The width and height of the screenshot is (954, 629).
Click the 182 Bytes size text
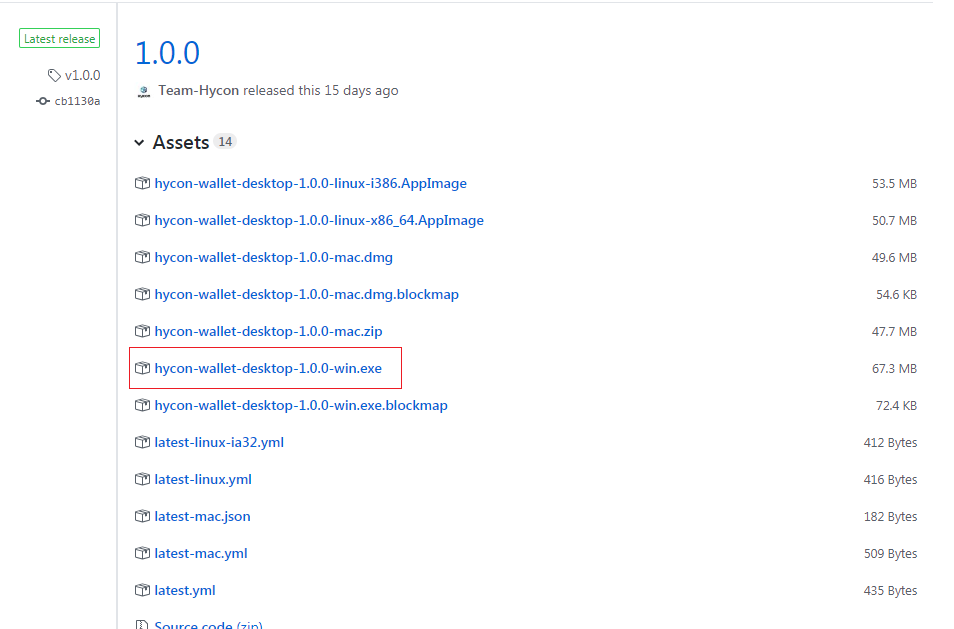point(890,517)
